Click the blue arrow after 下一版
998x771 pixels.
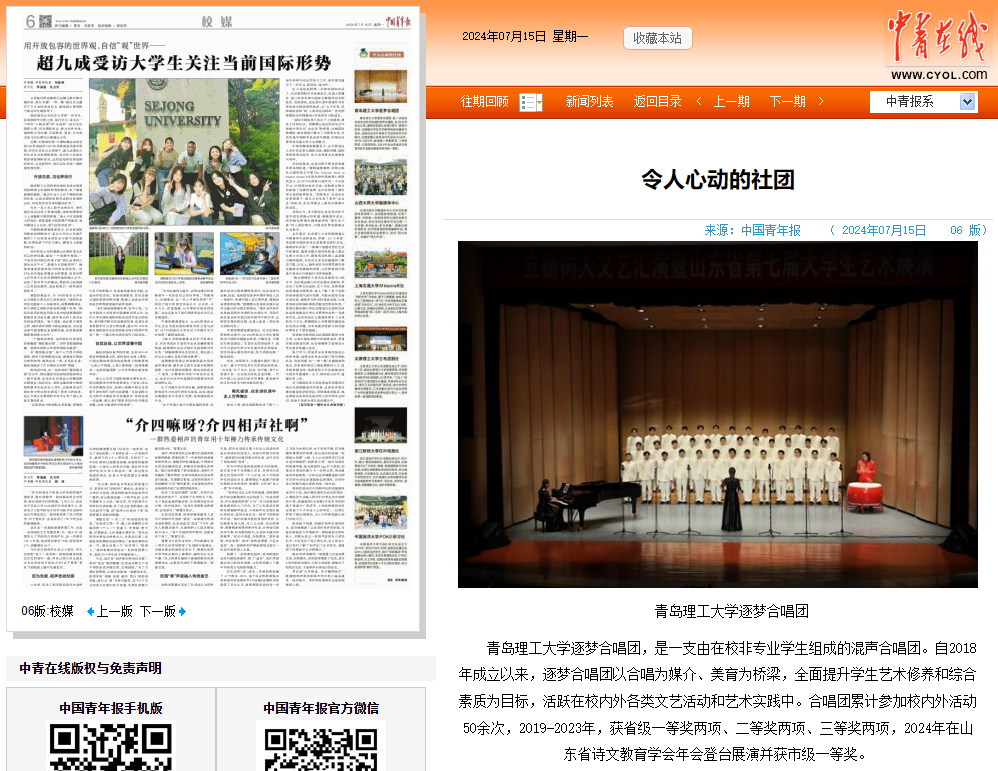(183, 612)
